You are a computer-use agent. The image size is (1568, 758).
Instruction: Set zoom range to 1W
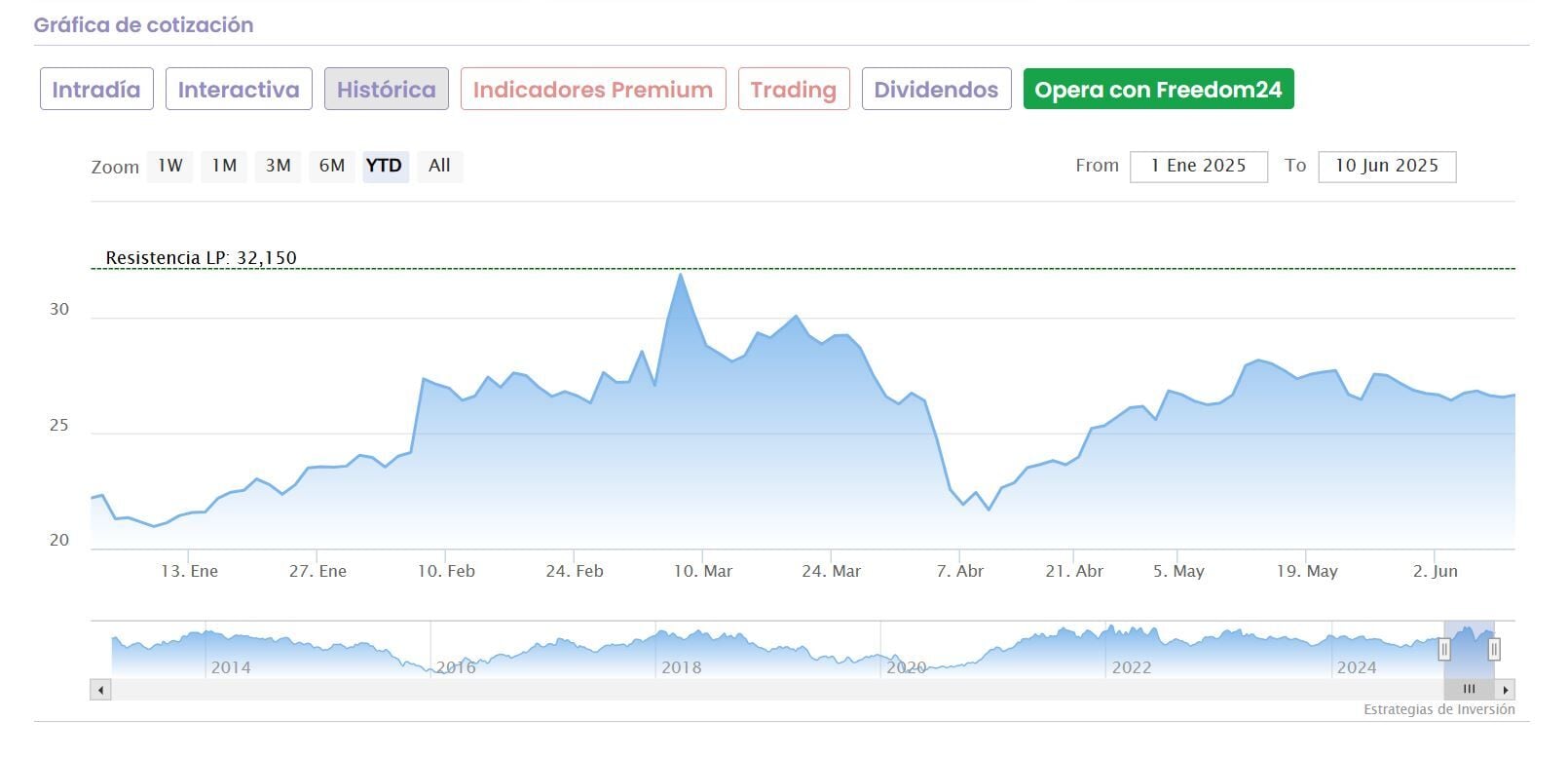170,166
